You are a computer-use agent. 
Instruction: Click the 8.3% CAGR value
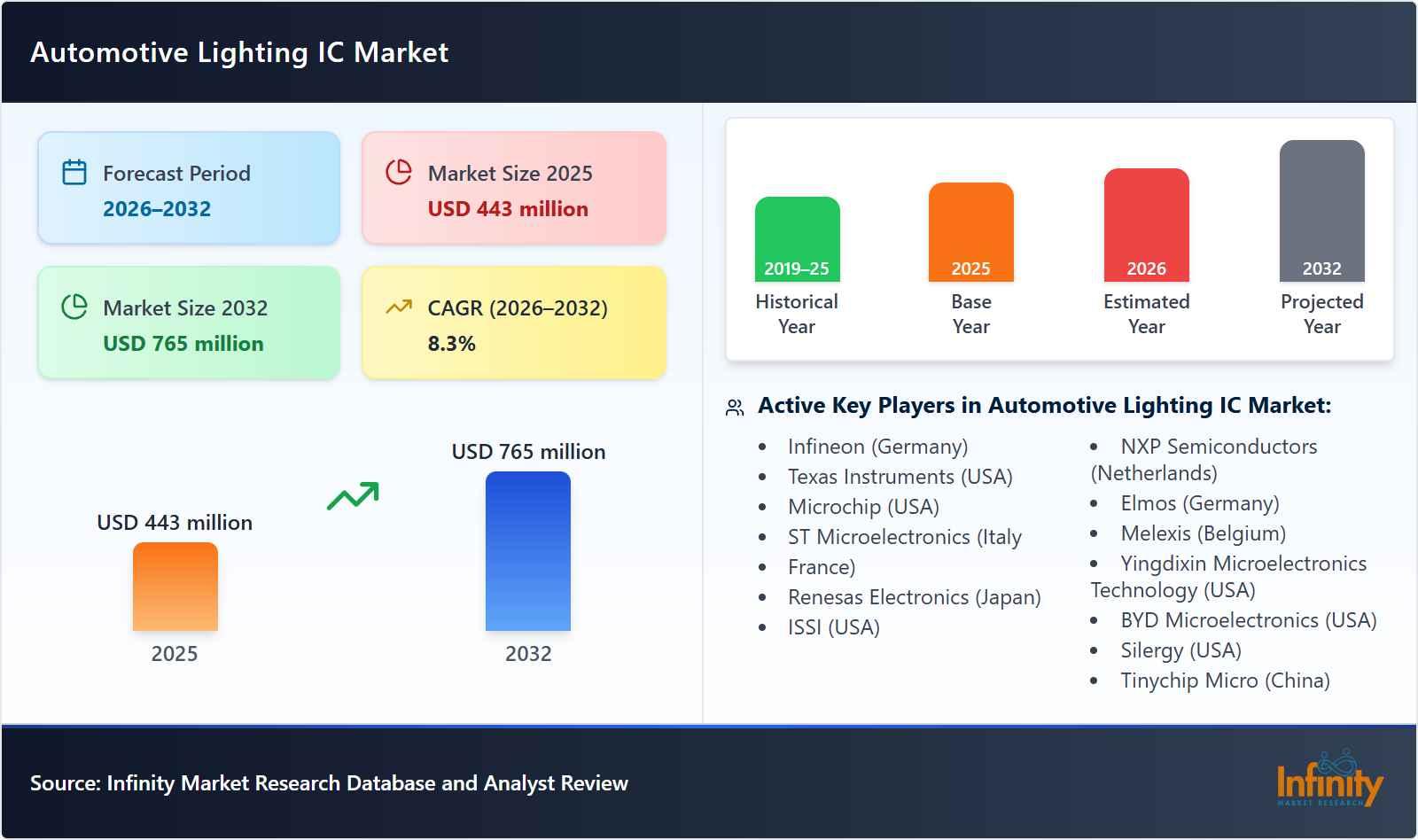click(x=451, y=343)
